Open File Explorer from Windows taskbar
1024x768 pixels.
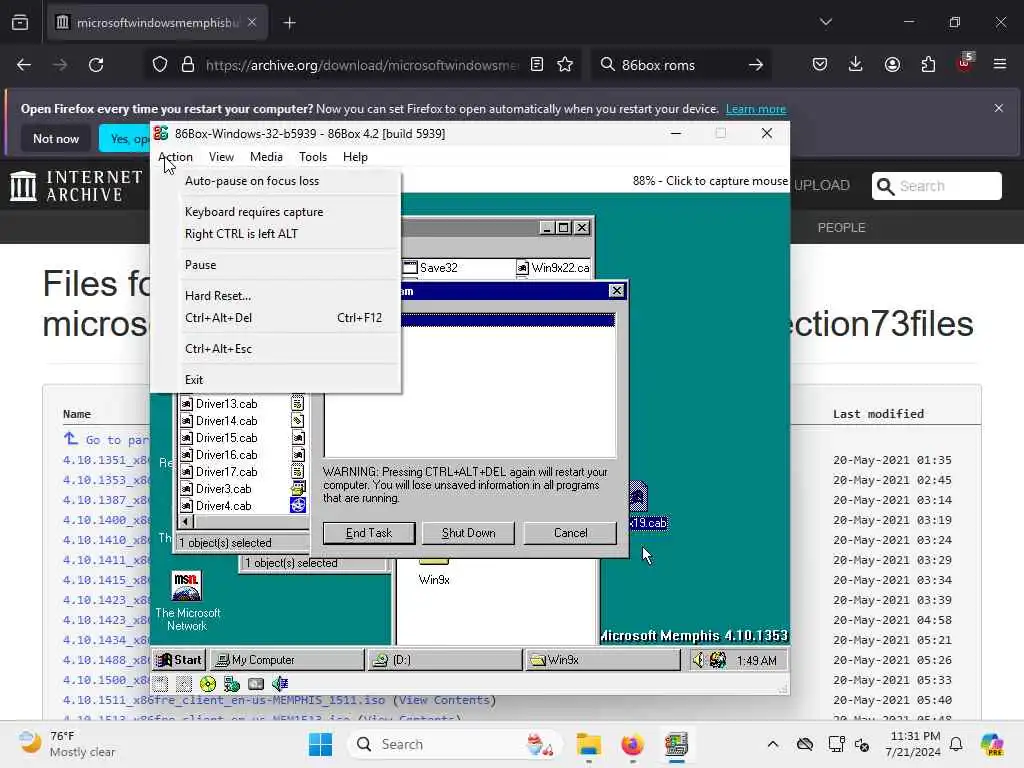(588, 744)
